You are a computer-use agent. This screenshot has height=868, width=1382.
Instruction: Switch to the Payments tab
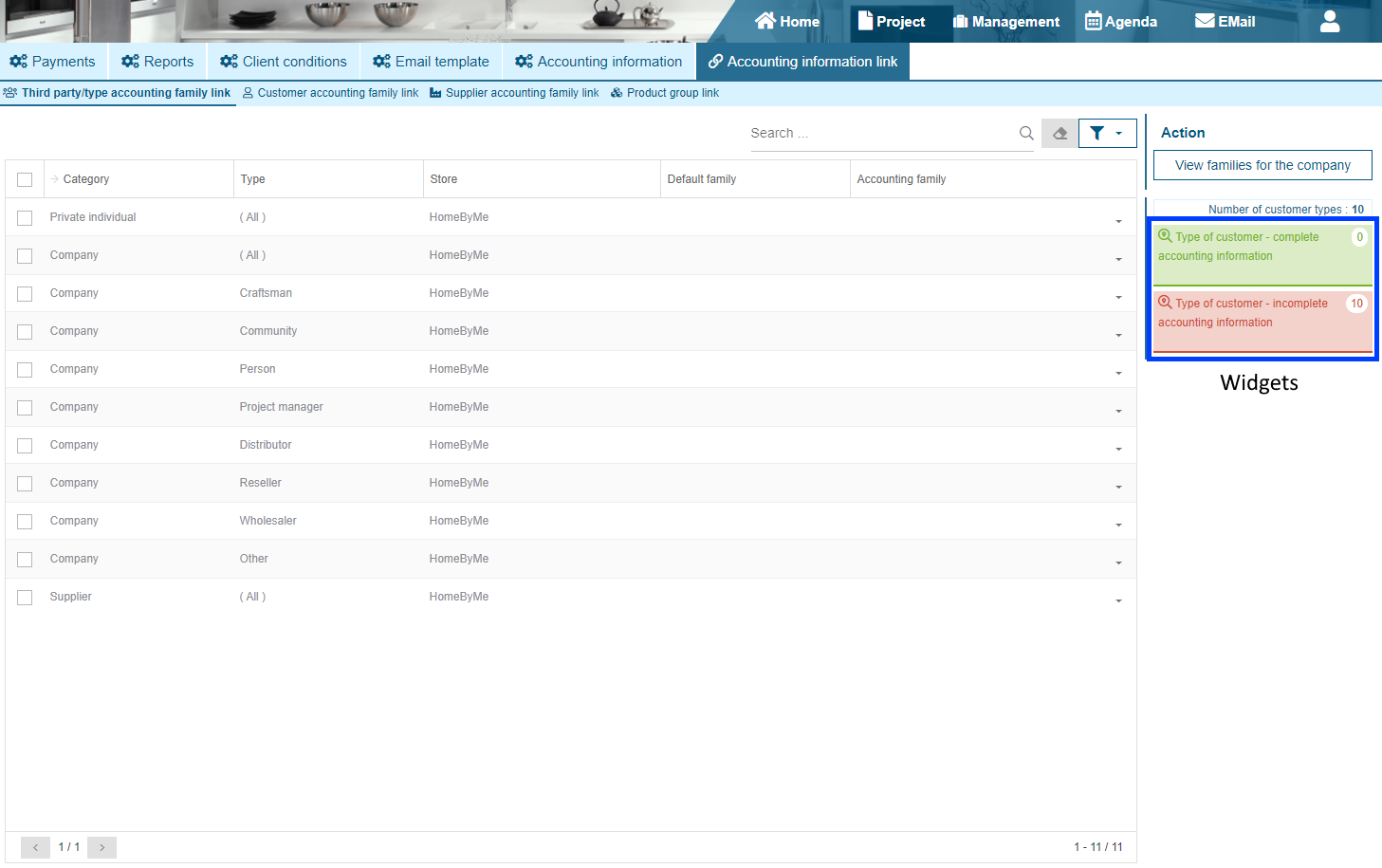point(53,62)
